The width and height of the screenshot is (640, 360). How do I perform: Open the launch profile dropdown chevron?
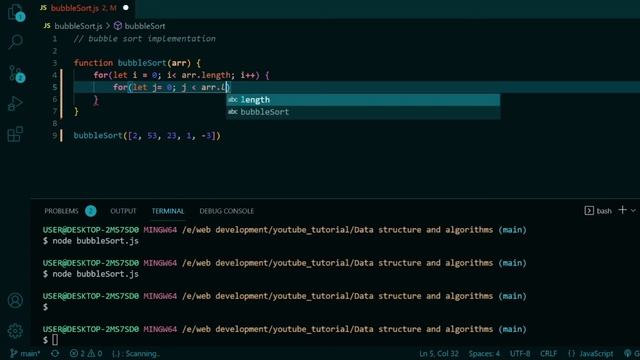pos(633,211)
